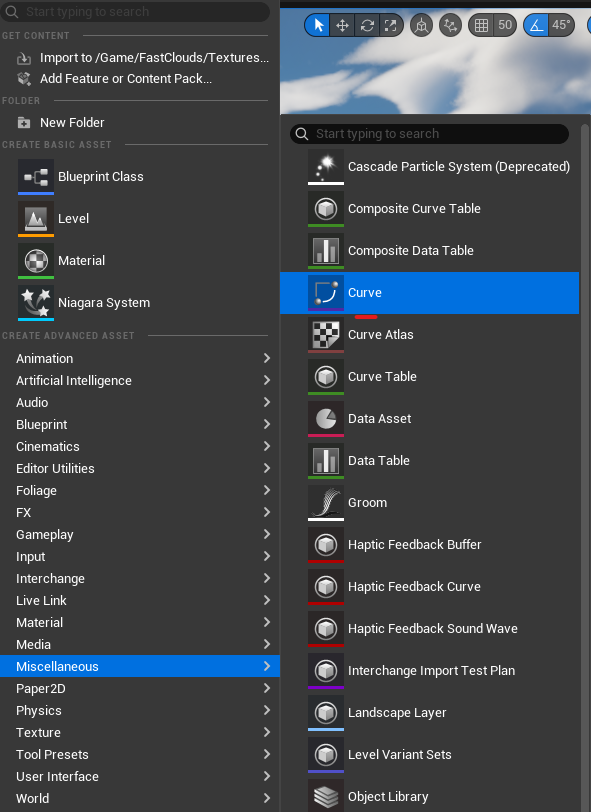Image resolution: width=591 pixels, height=812 pixels.
Task: Activate the translate move tool icon
Action: click(342, 25)
